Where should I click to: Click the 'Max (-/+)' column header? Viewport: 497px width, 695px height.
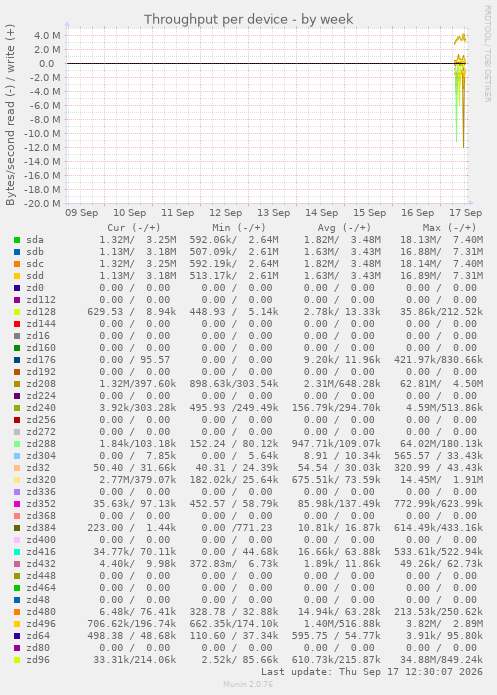(449, 228)
